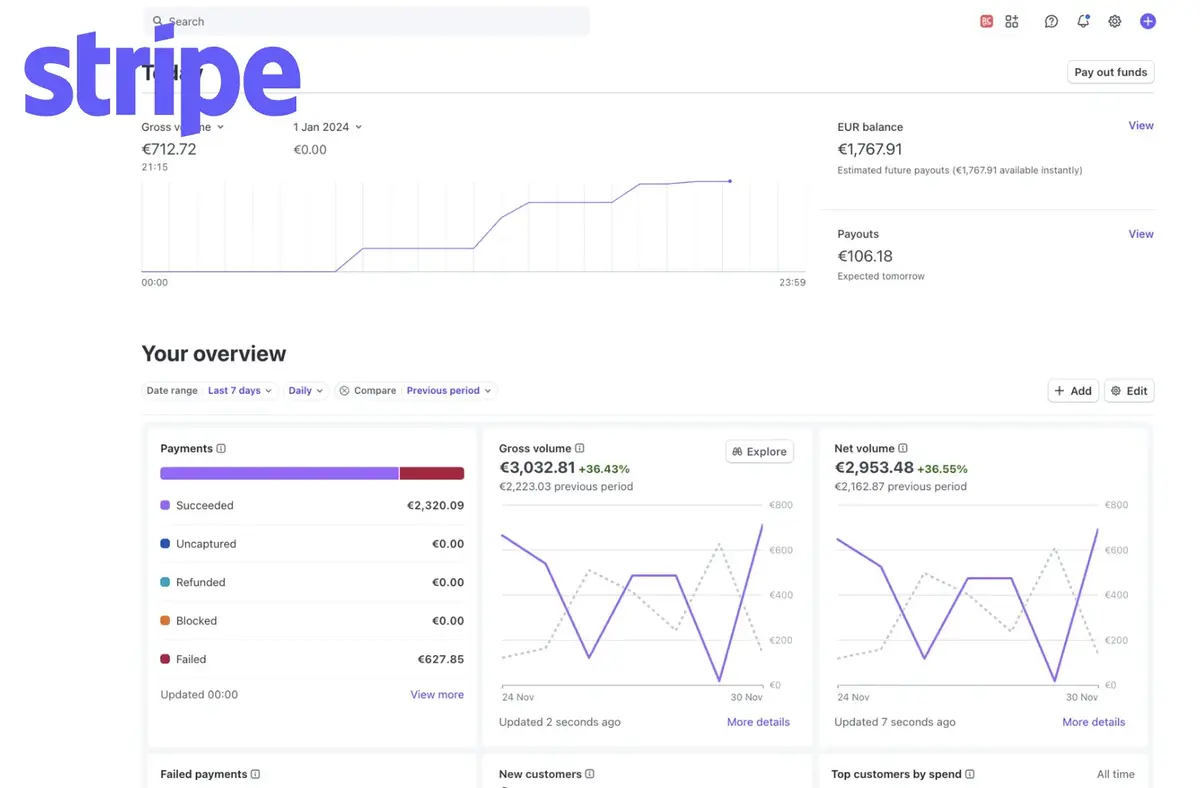The width and height of the screenshot is (1200, 788).
Task: Click the info icon next to Net volume
Action: click(903, 449)
